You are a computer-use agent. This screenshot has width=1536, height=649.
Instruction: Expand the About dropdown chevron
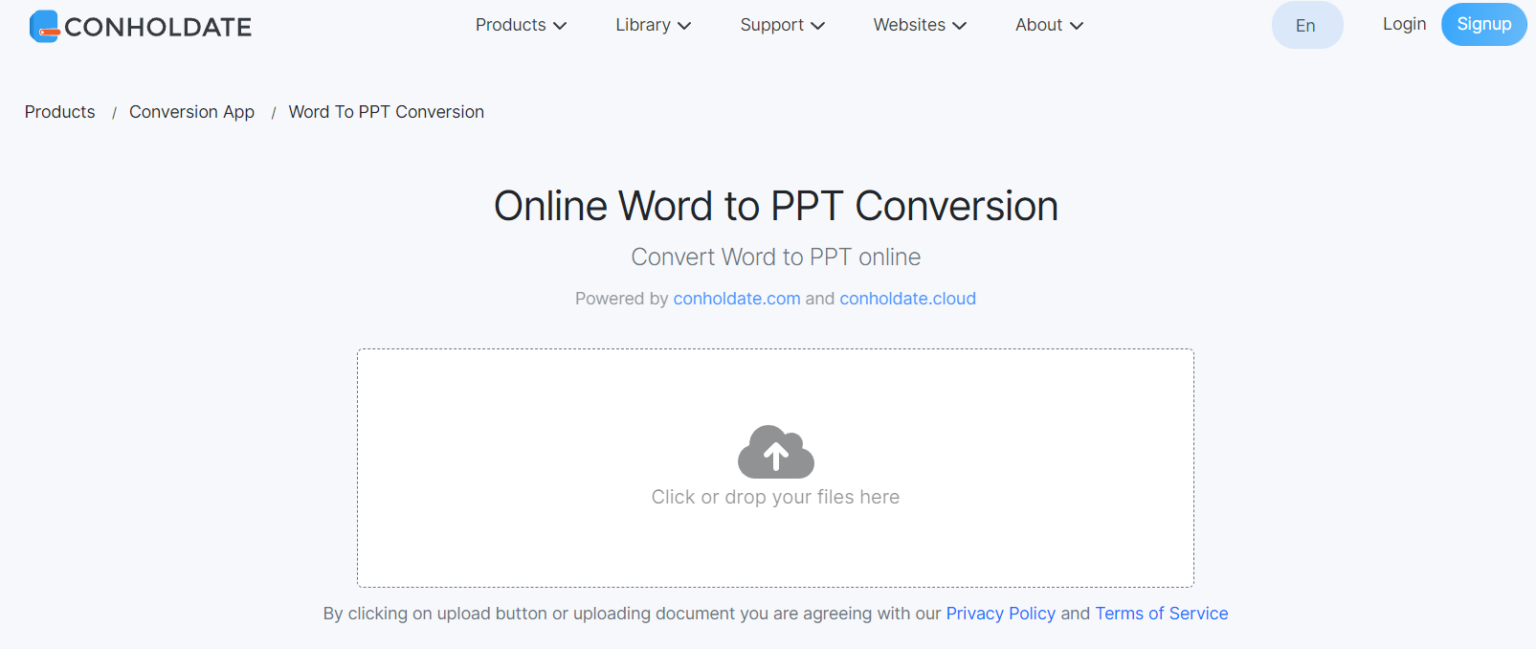[1076, 26]
